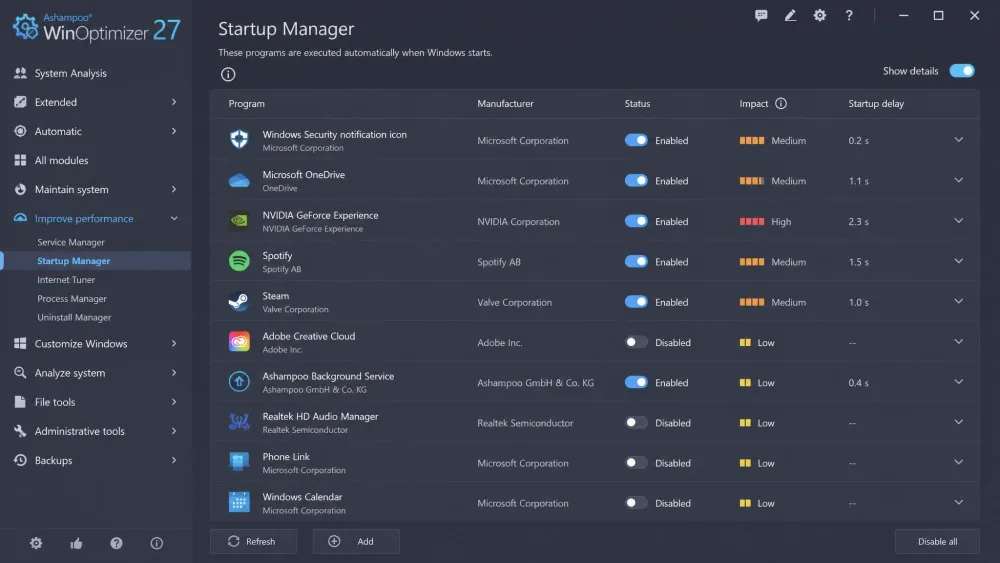
Task: Enable Adobe Creative Cloud startup toggle
Action: [x=636, y=342]
